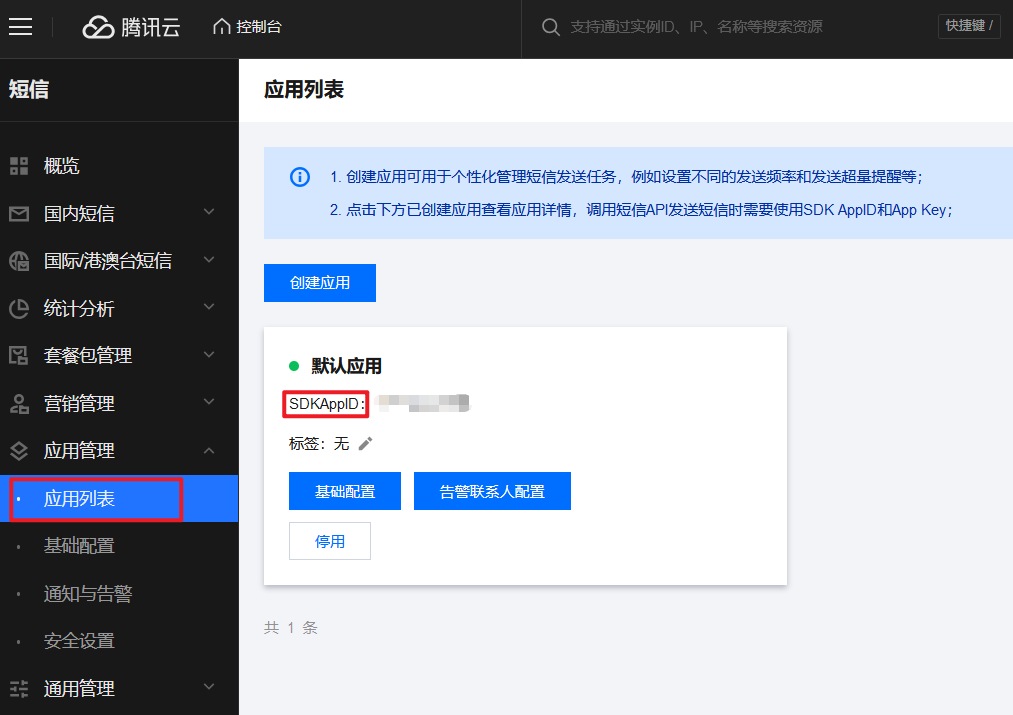Click the 基础配置 button in card
1013x715 pixels.
coord(345,491)
